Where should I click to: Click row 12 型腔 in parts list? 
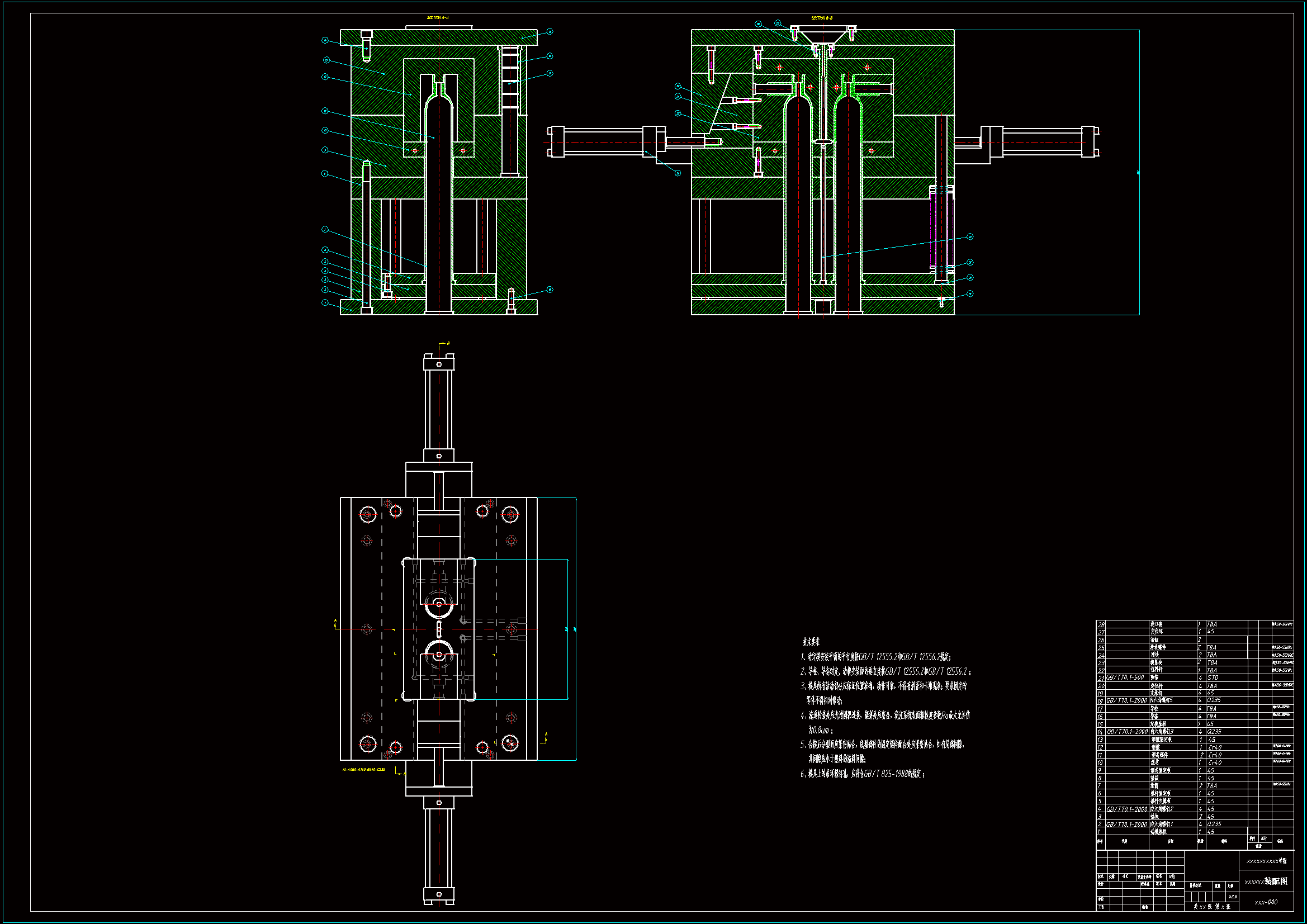pos(1156,747)
